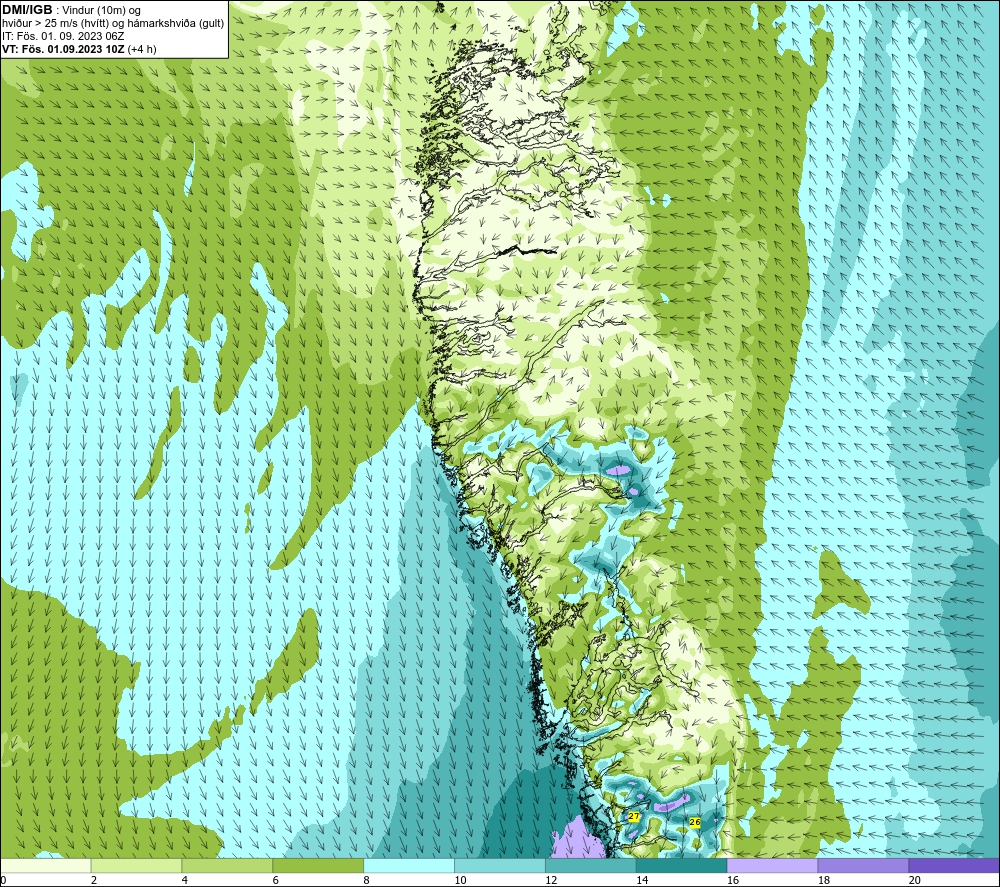Click the scale label '4'
Image resolution: width=1000 pixels, height=887 pixels.
[185, 880]
